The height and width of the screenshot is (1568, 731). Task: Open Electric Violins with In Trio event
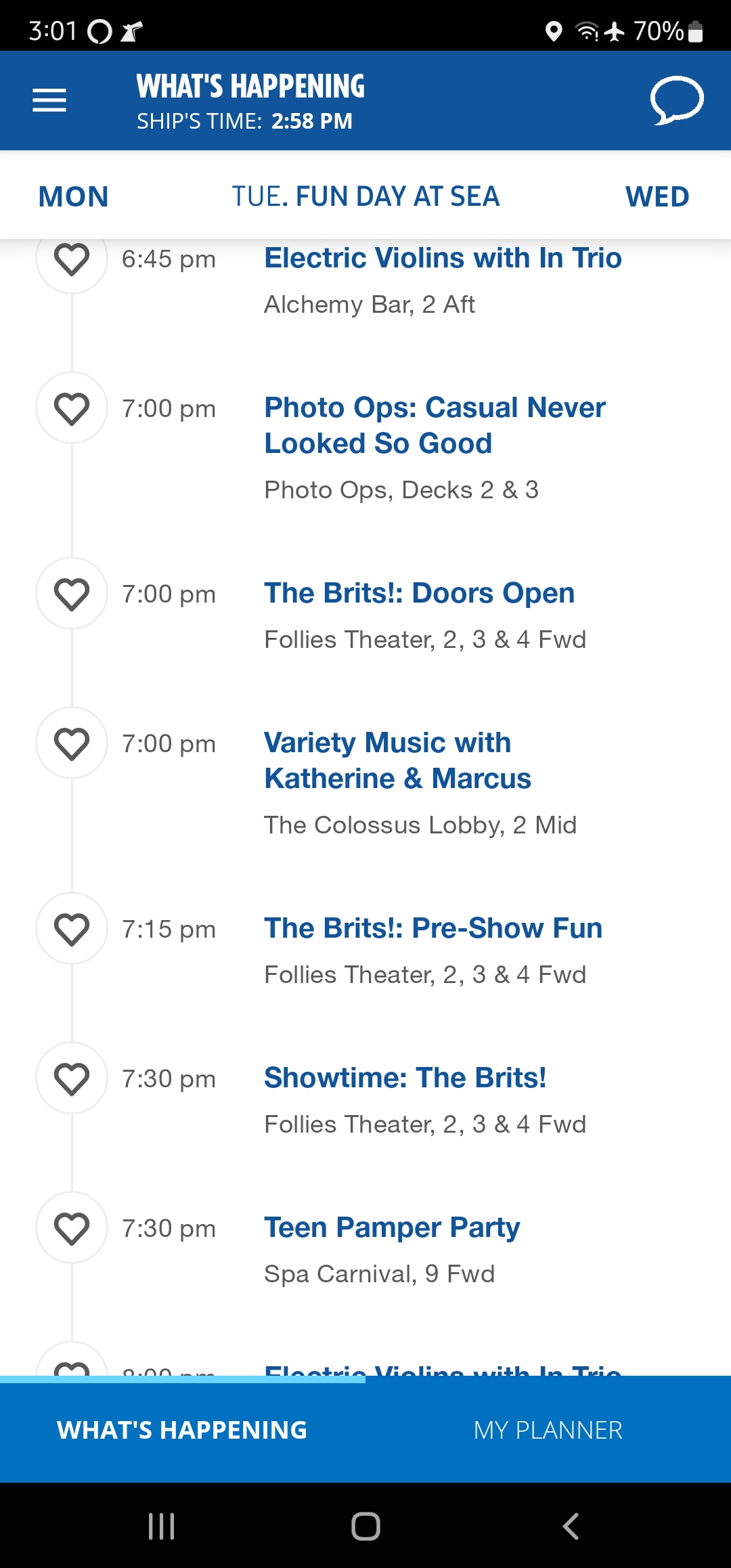click(x=443, y=258)
